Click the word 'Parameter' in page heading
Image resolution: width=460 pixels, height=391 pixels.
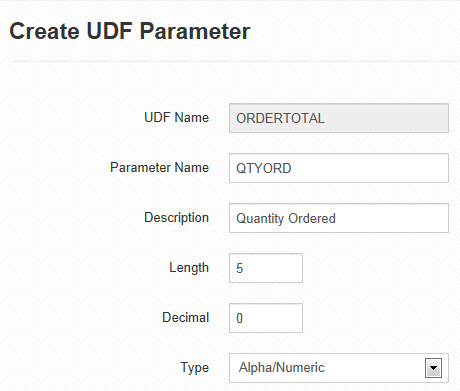coord(195,31)
